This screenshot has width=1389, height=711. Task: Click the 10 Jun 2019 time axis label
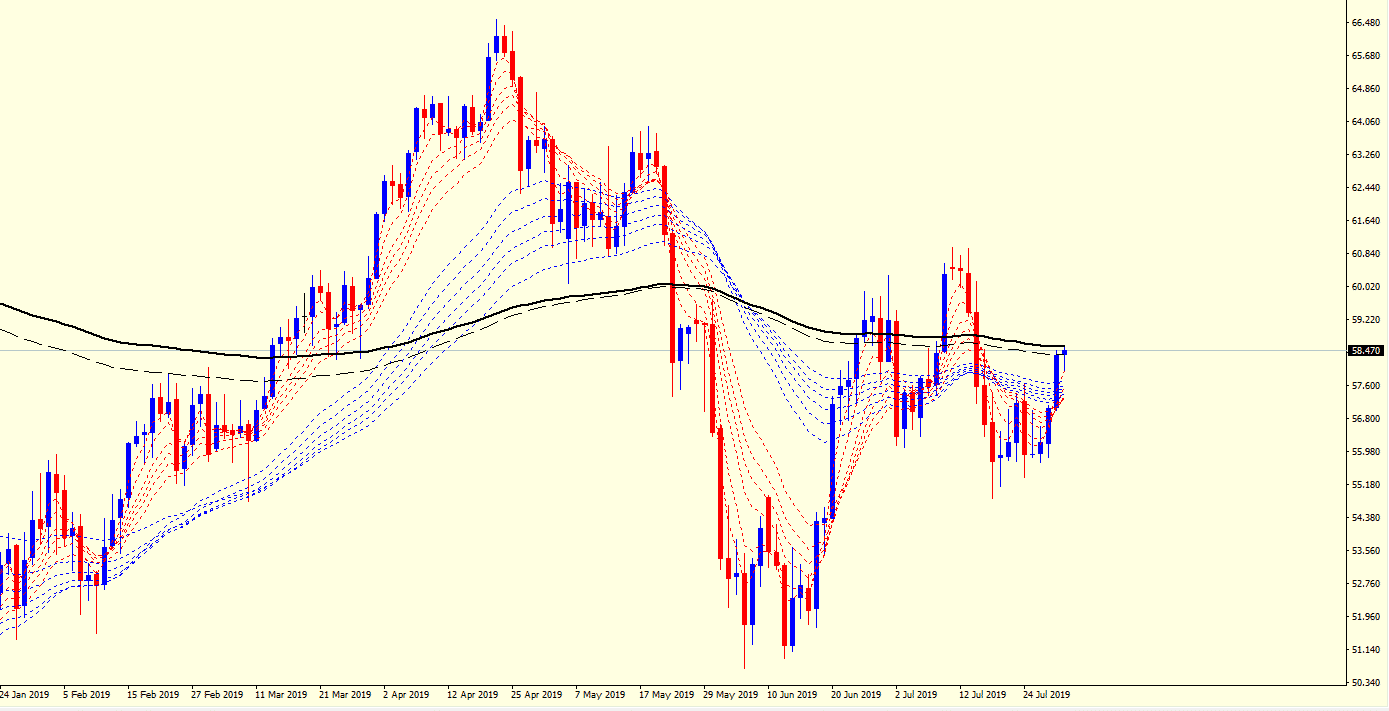792,695
